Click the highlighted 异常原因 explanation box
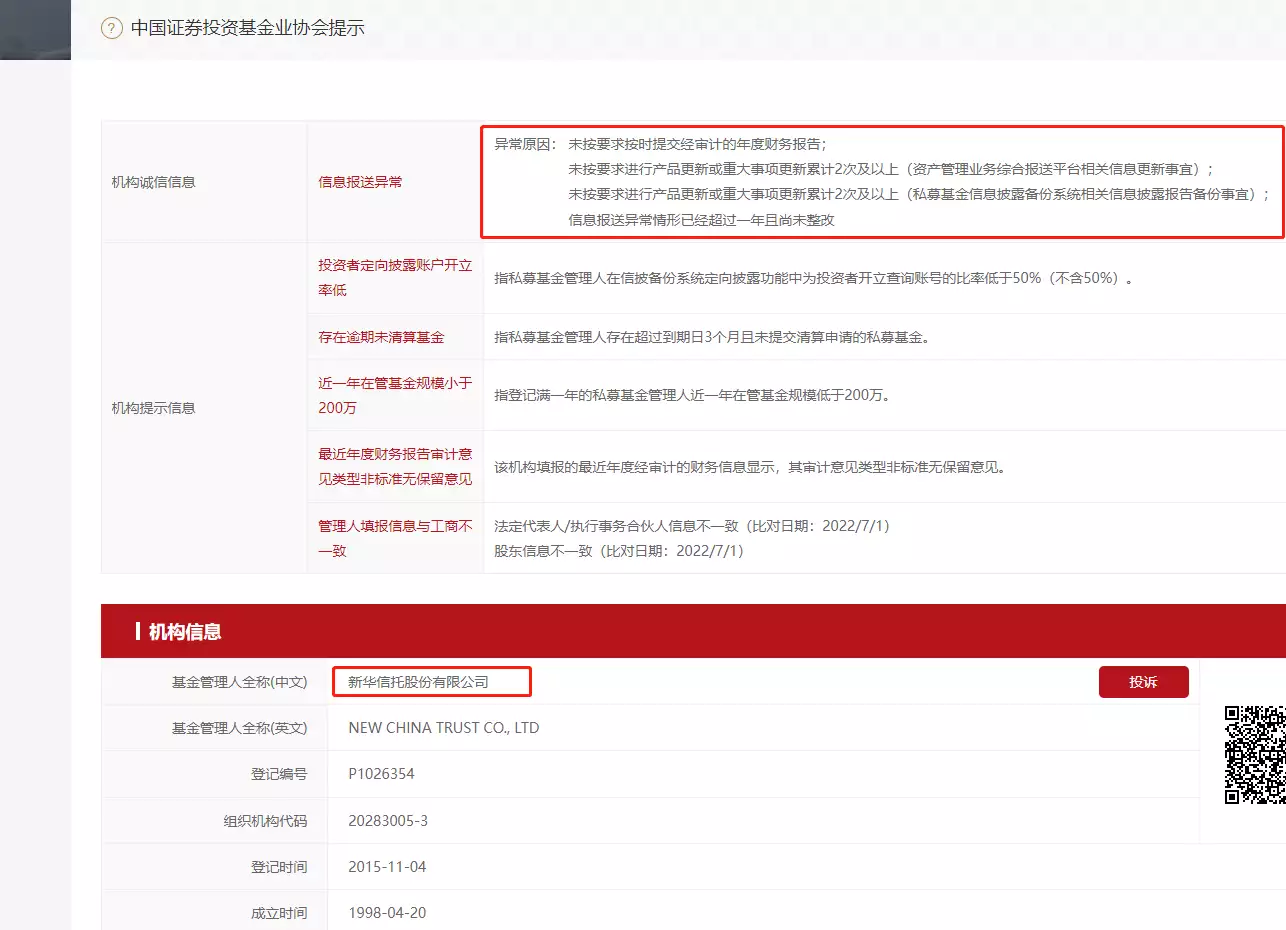Viewport: 1286px width, 930px height. 880,181
